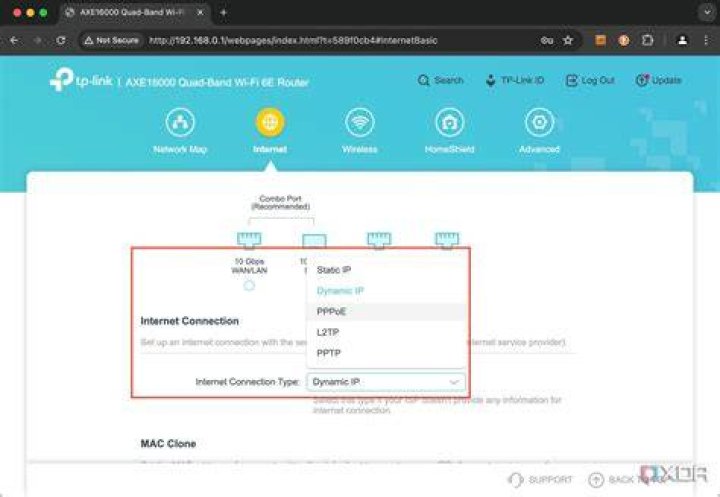The height and width of the screenshot is (497, 720).
Task: Click Log Out in header
Action: tap(590, 80)
